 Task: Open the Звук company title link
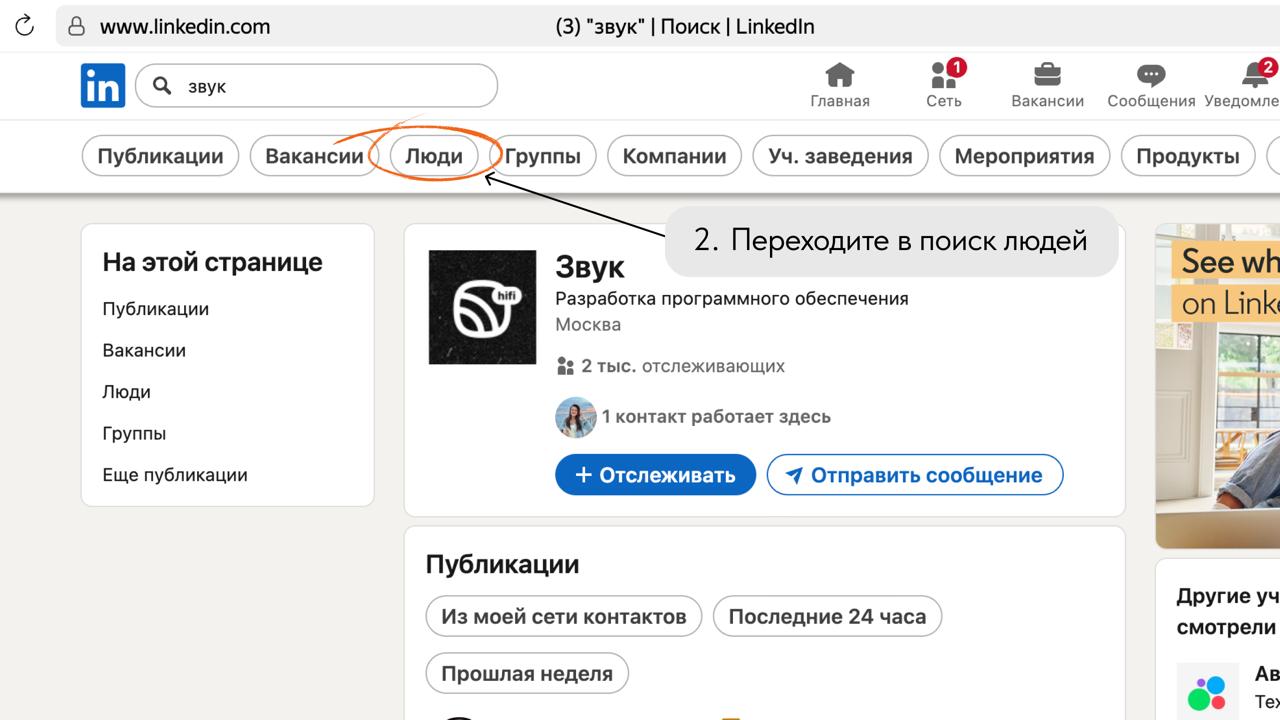[x=590, y=266]
